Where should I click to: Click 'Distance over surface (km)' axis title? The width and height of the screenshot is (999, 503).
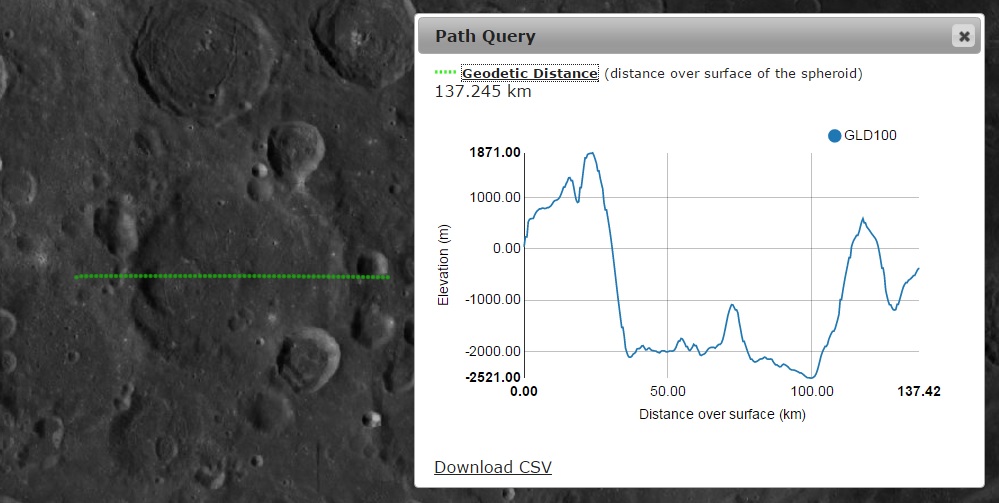721,414
